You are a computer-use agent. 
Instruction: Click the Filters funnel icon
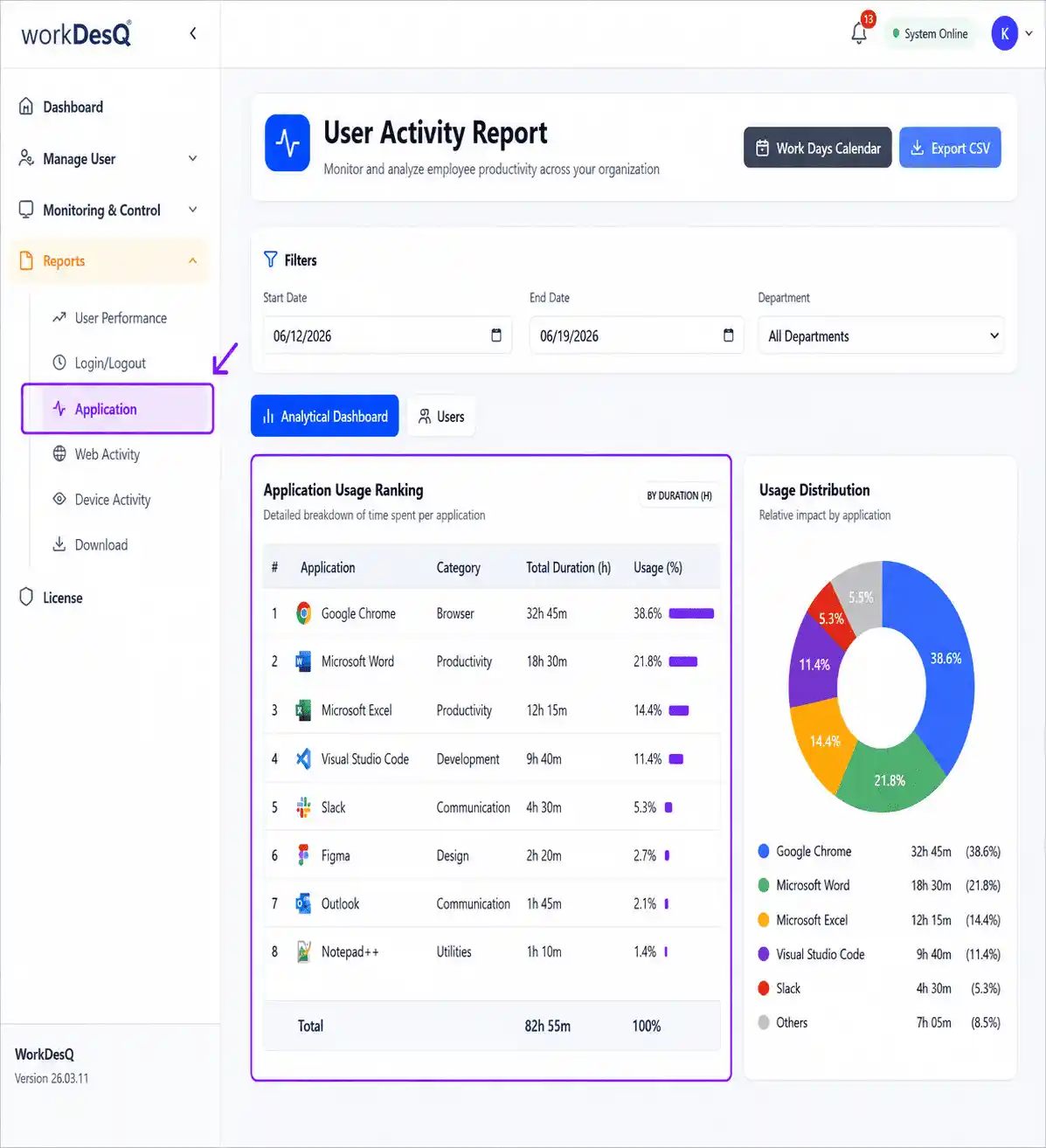click(271, 259)
